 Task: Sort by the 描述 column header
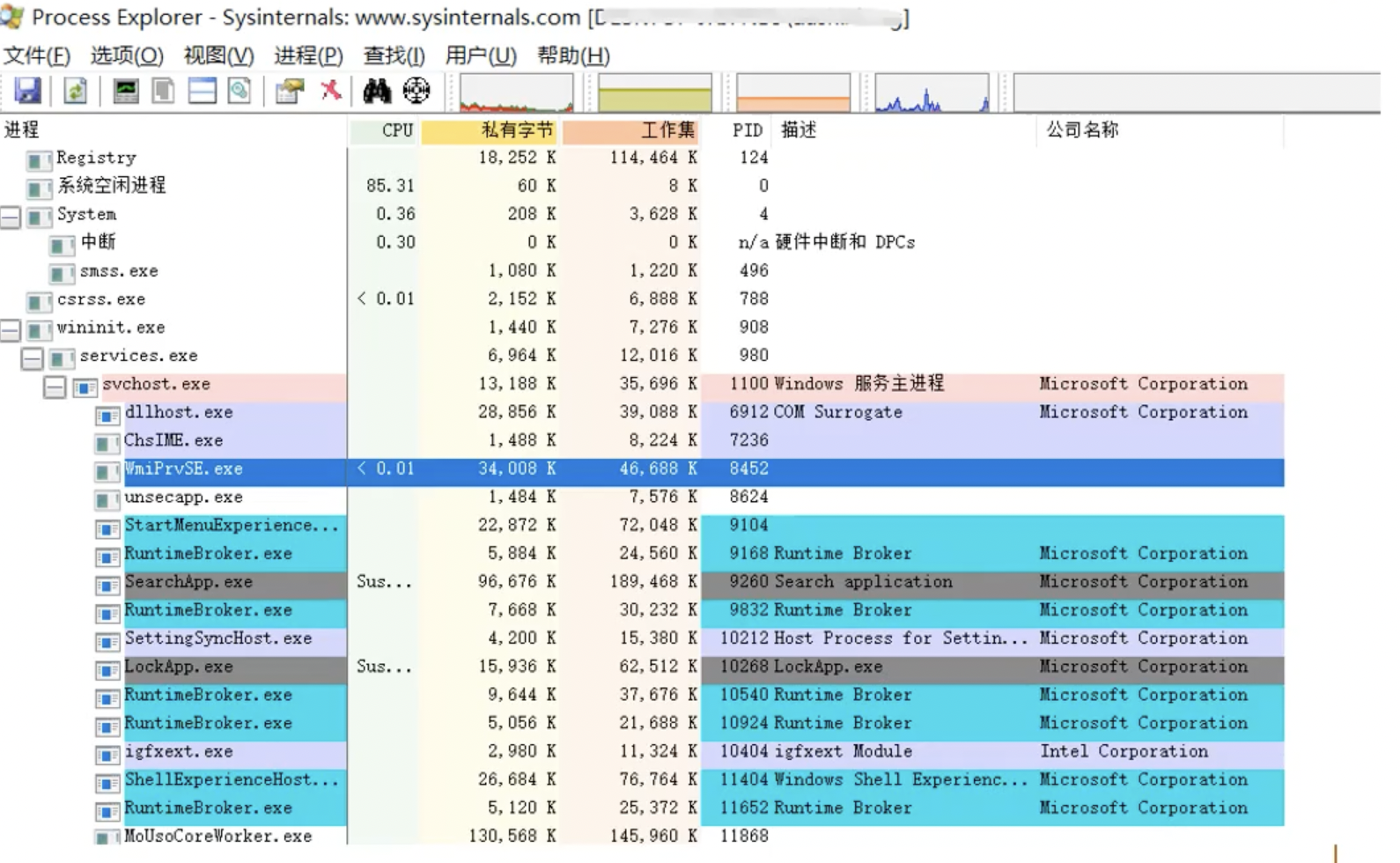pyautogui.click(x=904, y=130)
